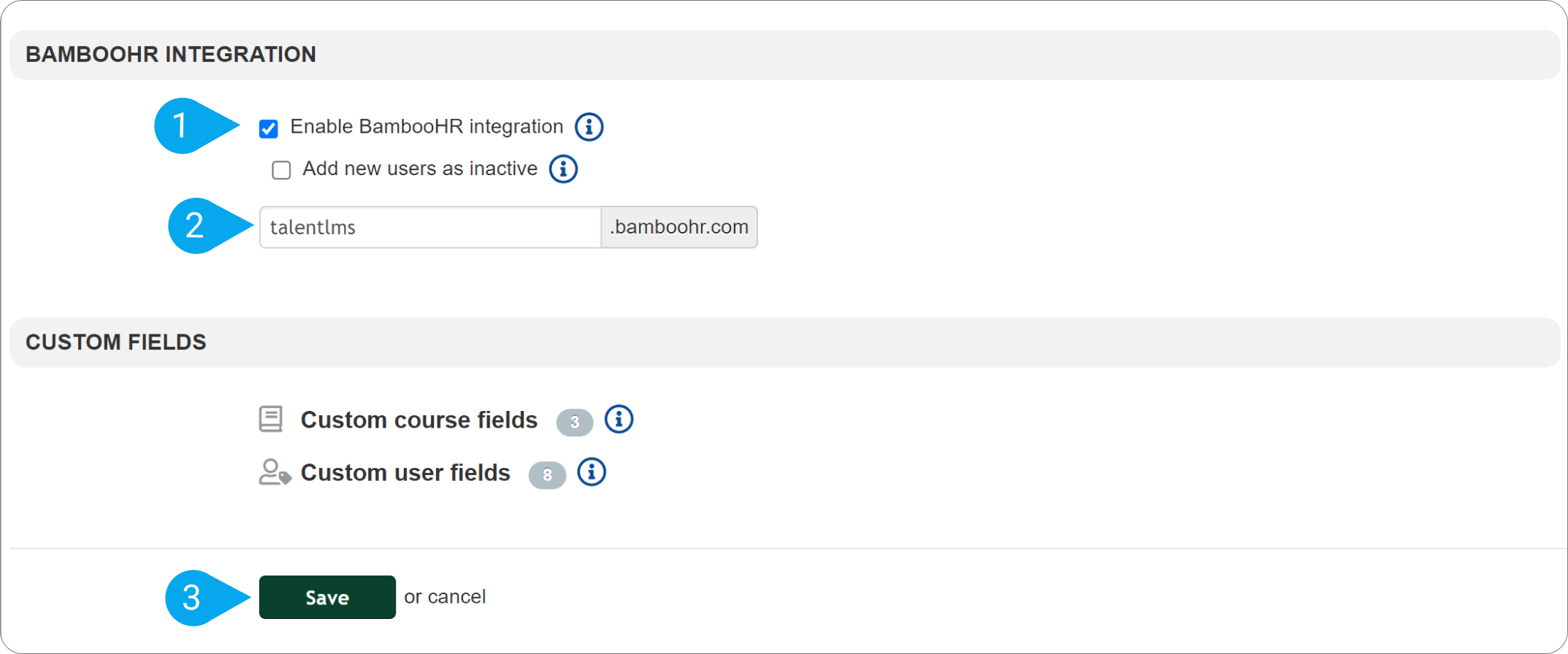Viewport: 1568px width, 654px height.
Task: Click the cancel link
Action: pyautogui.click(x=456, y=597)
